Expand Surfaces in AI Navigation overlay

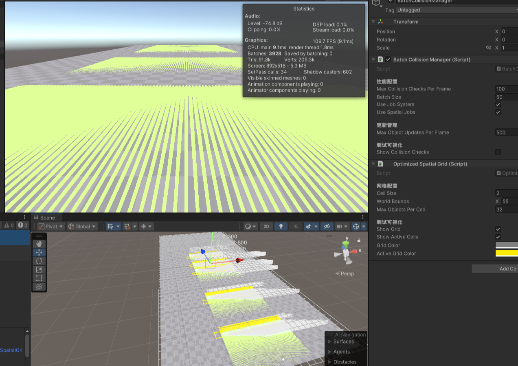[x=329, y=342]
